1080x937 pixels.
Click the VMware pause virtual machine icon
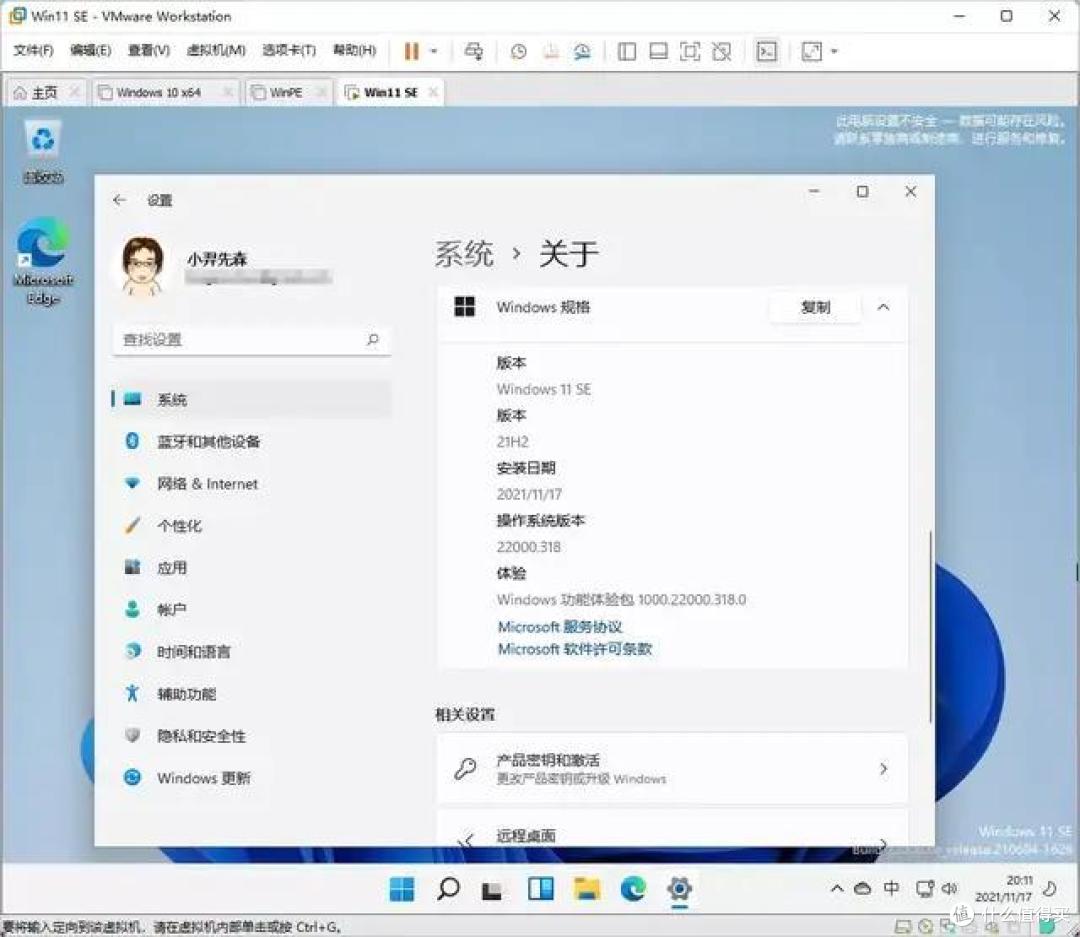click(x=411, y=51)
